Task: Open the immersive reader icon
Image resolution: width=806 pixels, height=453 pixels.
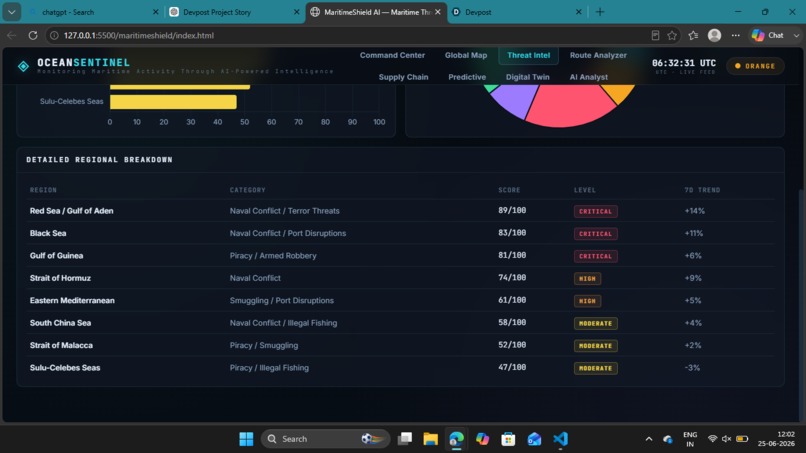Action: click(655, 35)
